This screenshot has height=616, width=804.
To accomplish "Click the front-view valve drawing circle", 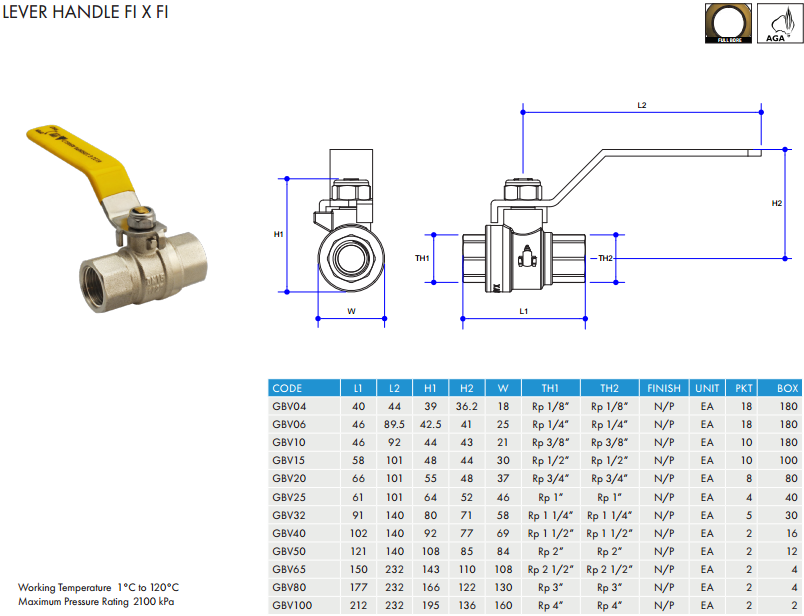I will tap(352, 257).
